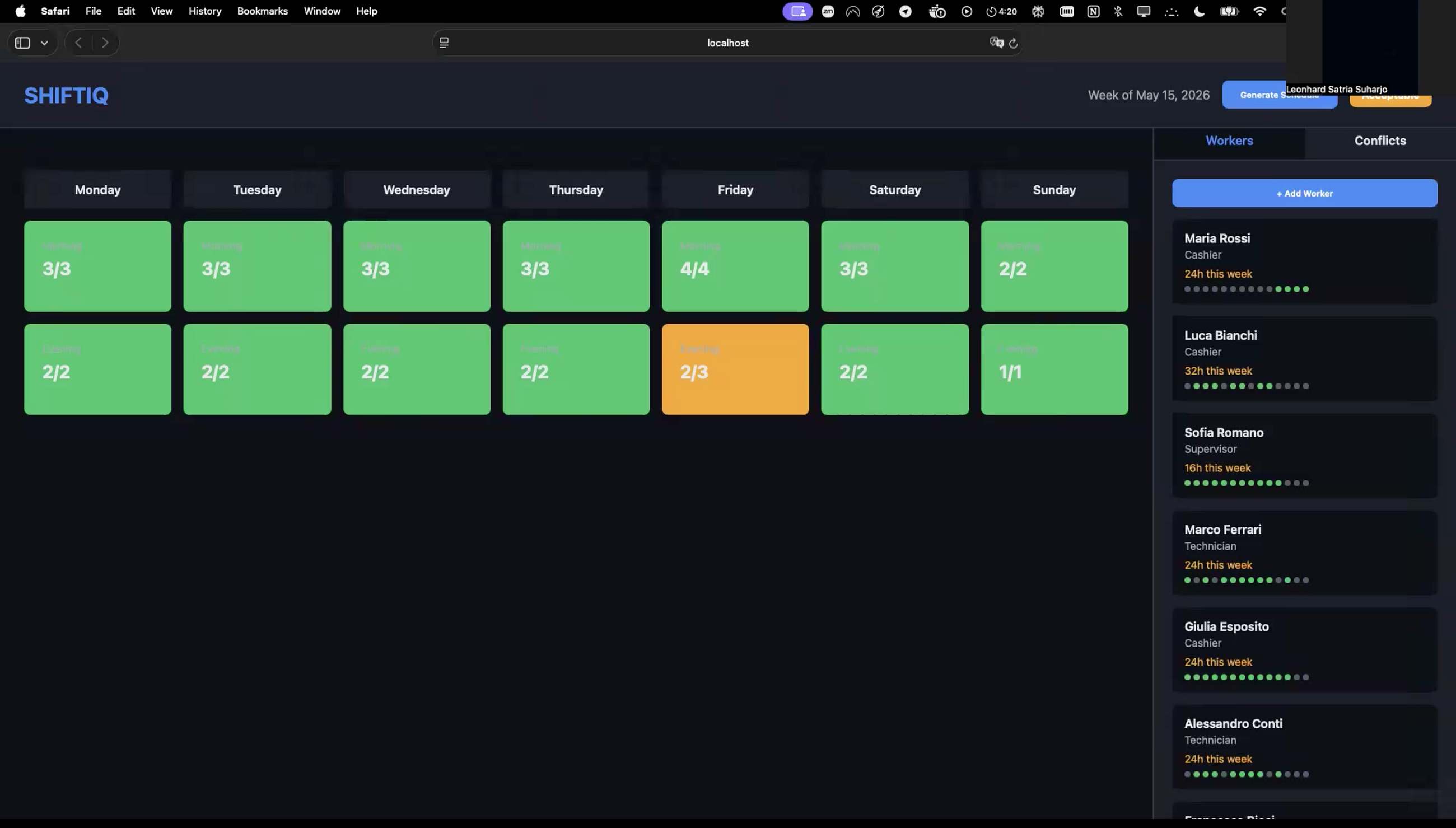1456x828 pixels.
Task: Click the screen sharing status icon in menu bar
Action: click(x=797, y=11)
